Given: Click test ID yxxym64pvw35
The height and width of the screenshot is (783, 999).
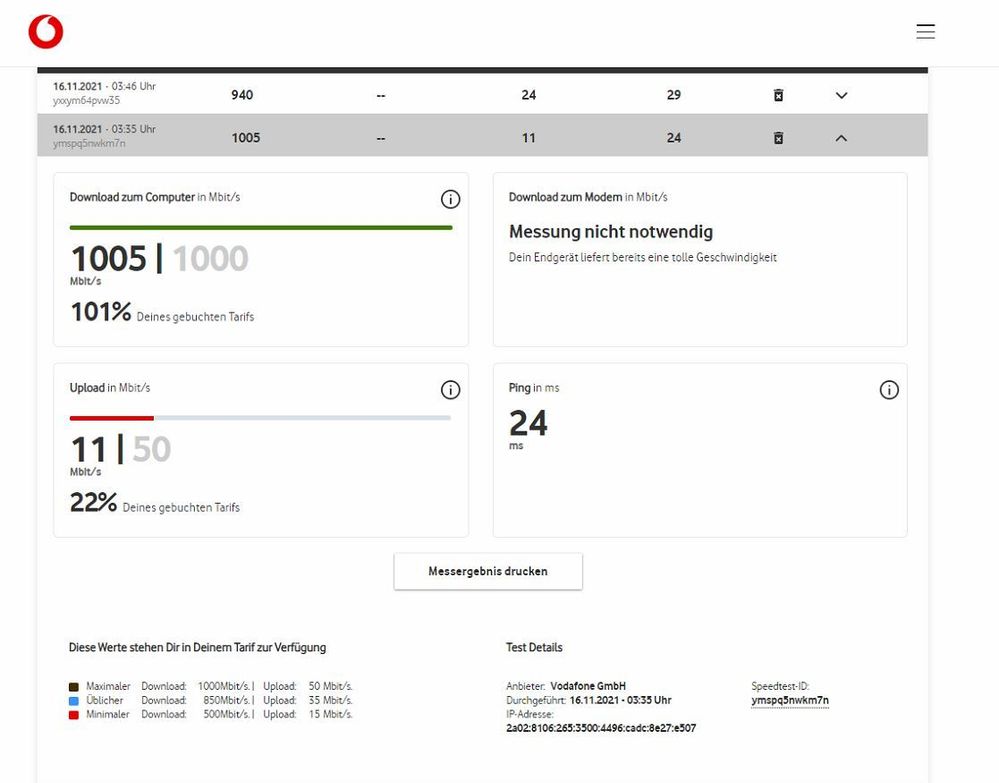Looking at the screenshot, I should tap(86, 101).
